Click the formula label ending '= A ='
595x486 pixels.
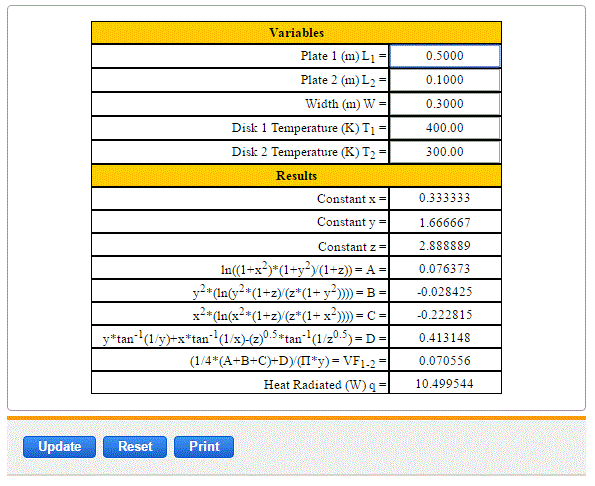coord(304,269)
